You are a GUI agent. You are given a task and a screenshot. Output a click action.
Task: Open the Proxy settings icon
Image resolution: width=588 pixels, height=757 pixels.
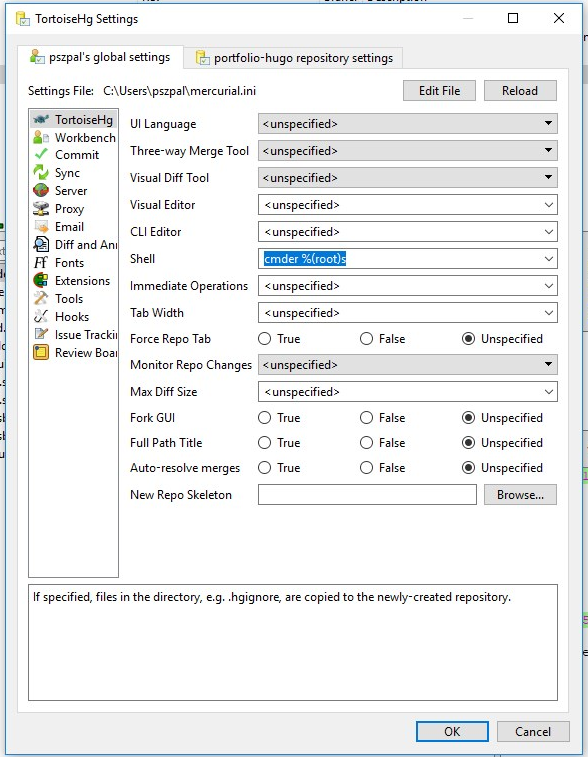tap(41, 209)
